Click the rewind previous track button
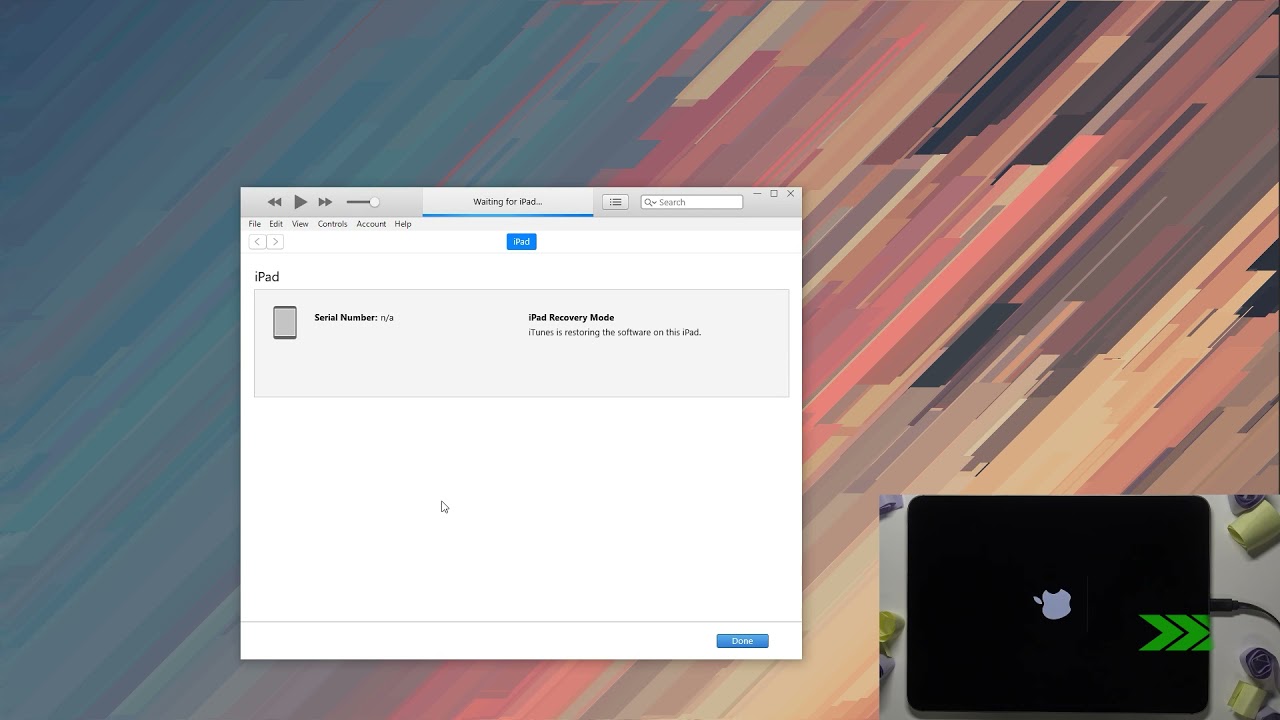The height and width of the screenshot is (720, 1280). (274, 202)
